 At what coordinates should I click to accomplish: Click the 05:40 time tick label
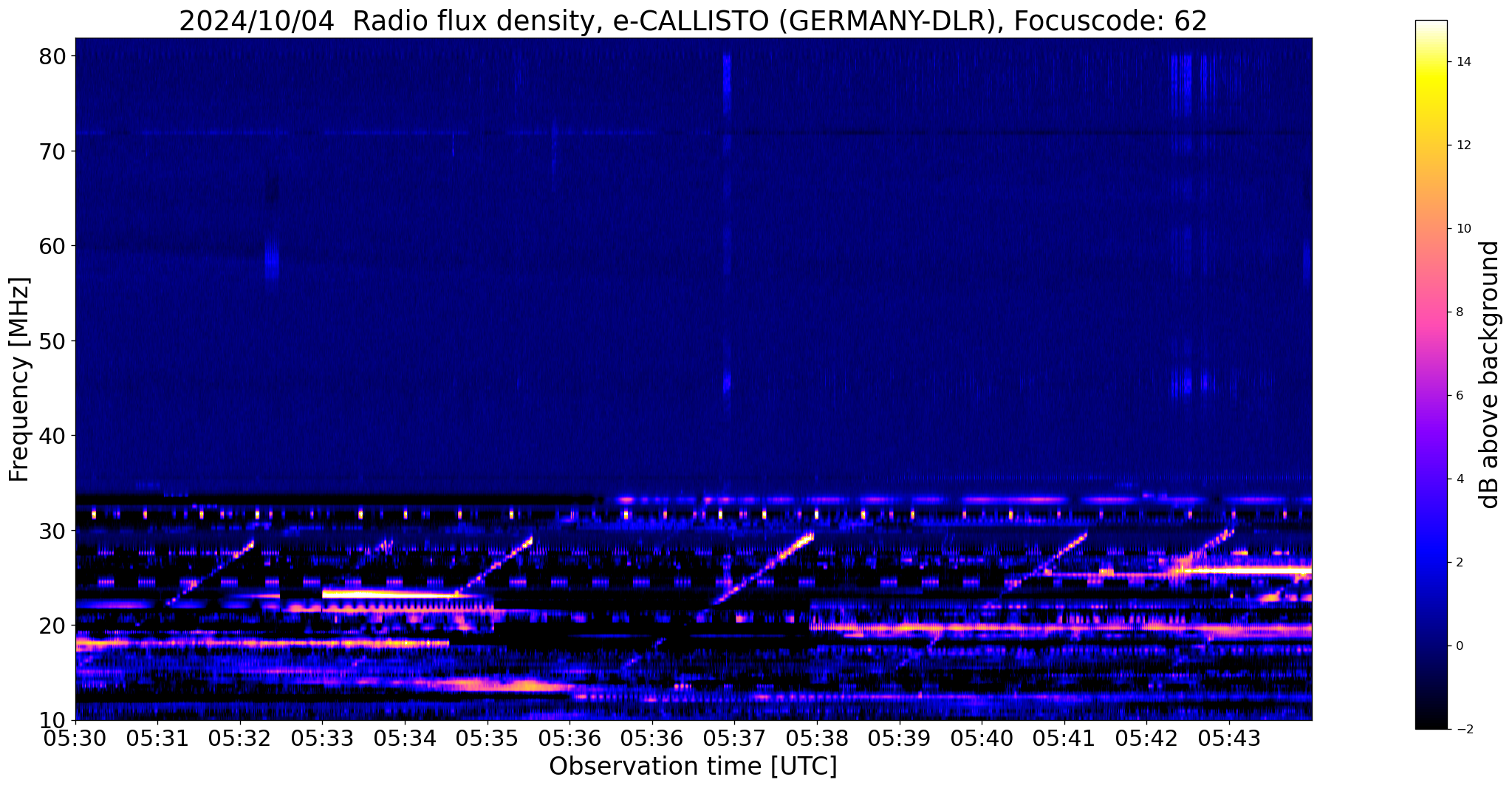coord(982,739)
